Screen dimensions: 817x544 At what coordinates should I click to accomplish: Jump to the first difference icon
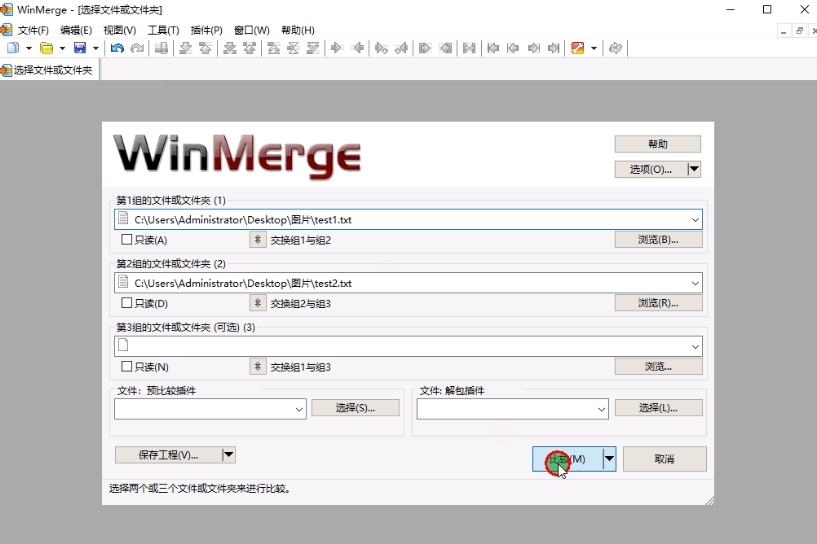pyautogui.click(x=274, y=48)
